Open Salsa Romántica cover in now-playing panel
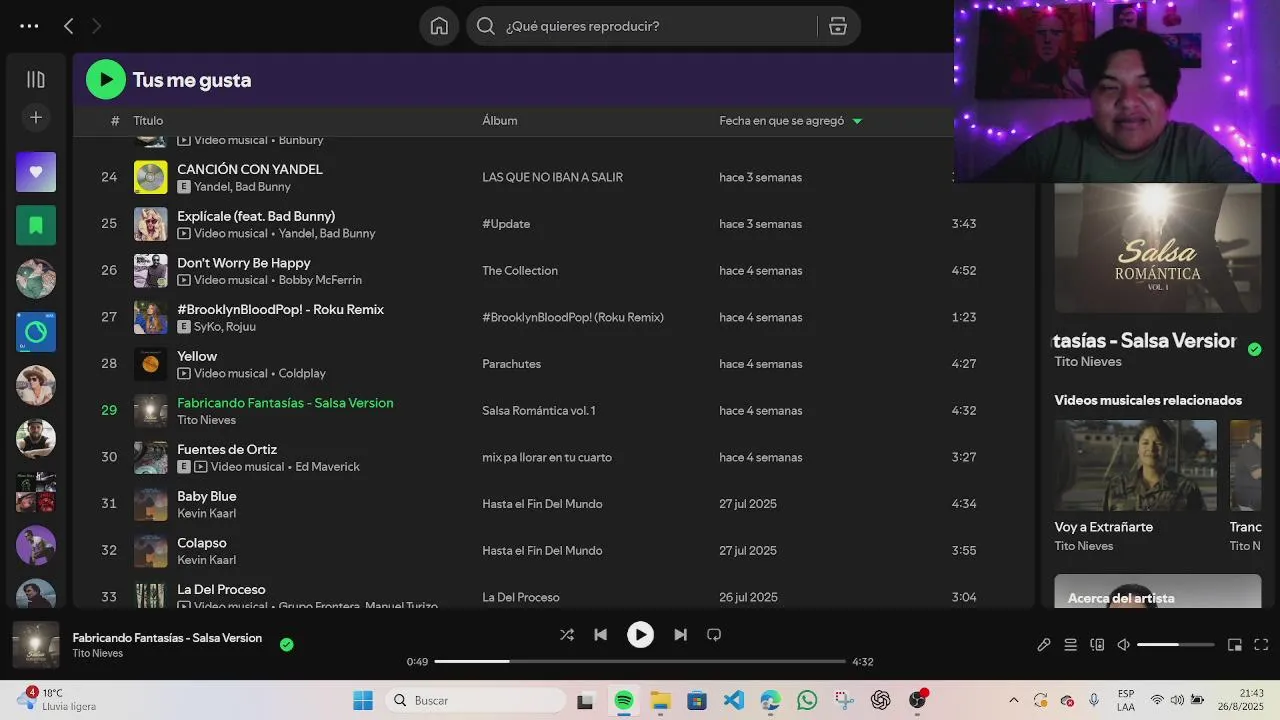 pos(1157,248)
